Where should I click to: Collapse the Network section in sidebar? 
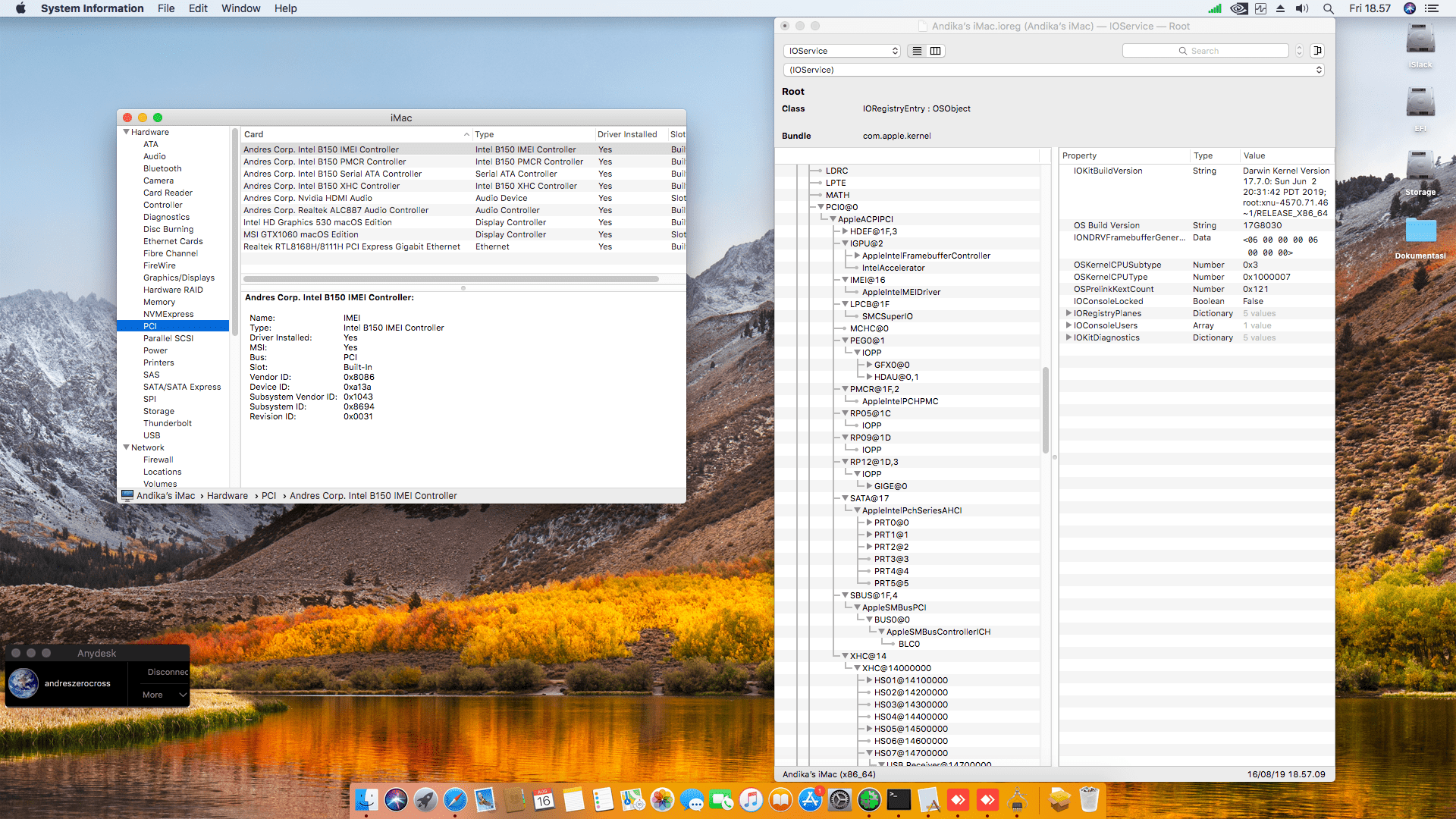(127, 447)
